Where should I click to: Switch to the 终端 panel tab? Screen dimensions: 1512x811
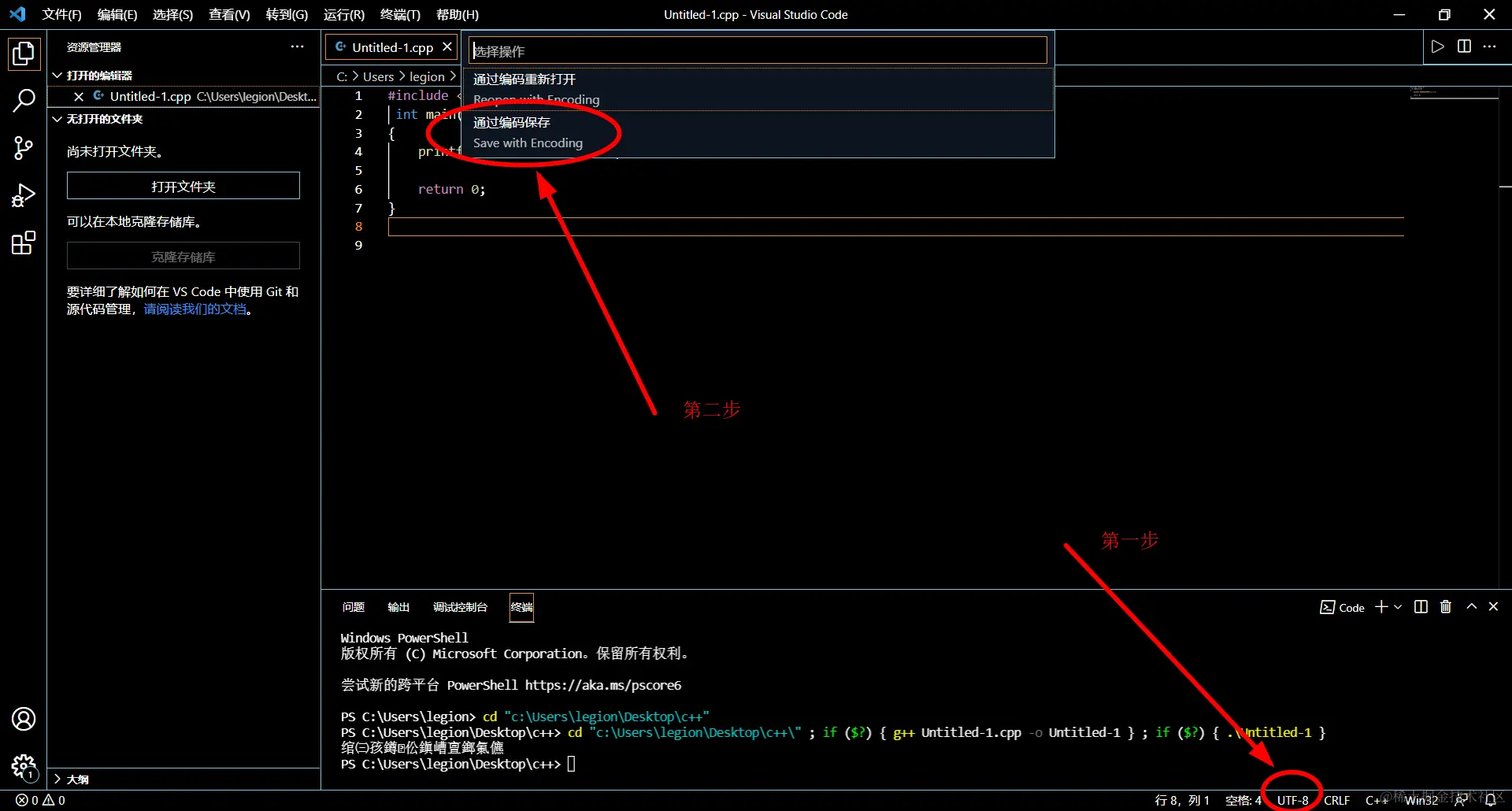tap(521, 607)
